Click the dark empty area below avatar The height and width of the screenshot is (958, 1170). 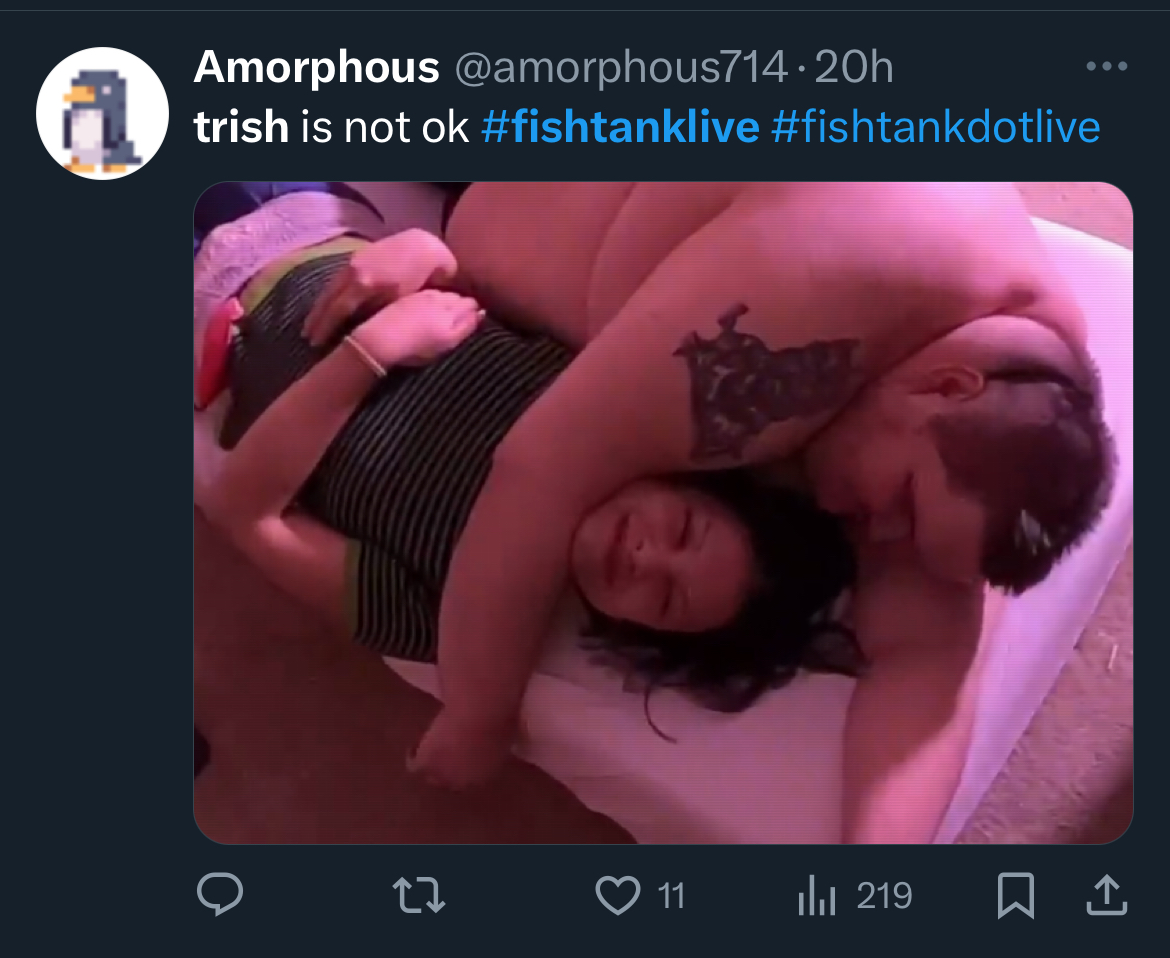click(x=102, y=522)
